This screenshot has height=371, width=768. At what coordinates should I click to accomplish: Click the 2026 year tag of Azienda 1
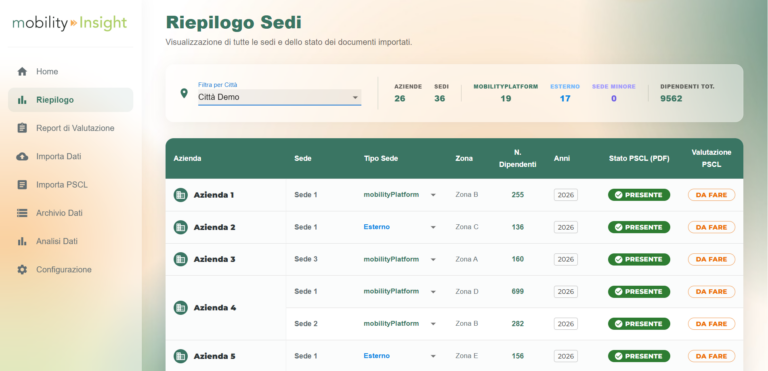(566, 195)
